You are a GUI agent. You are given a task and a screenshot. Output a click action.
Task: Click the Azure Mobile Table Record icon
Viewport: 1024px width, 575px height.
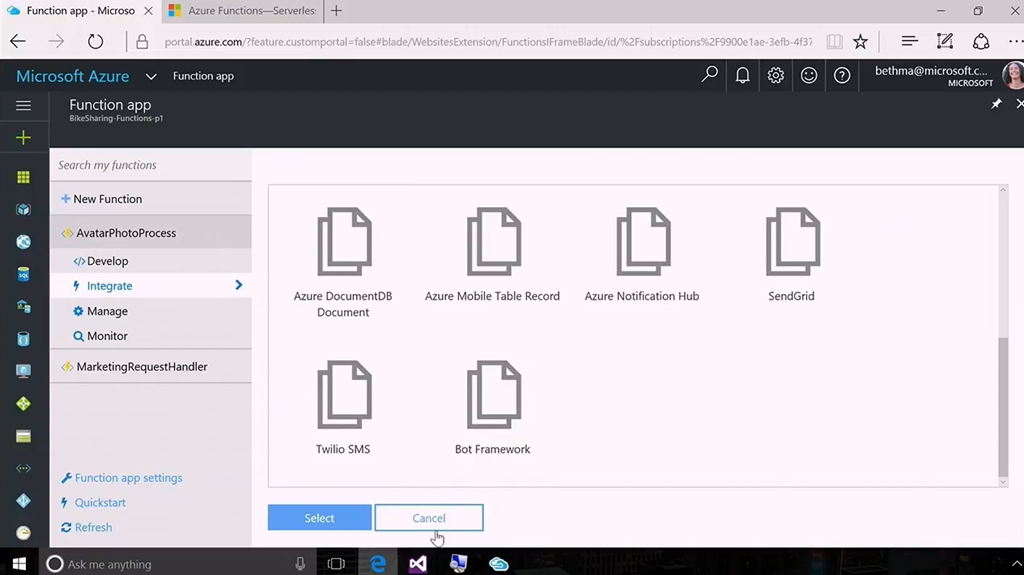click(x=493, y=243)
